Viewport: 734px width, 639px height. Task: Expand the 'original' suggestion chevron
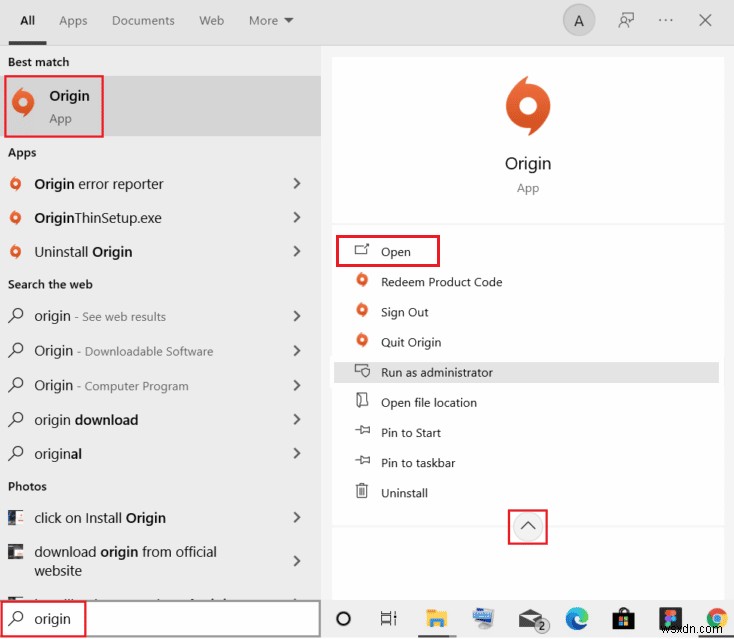pos(297,453)
